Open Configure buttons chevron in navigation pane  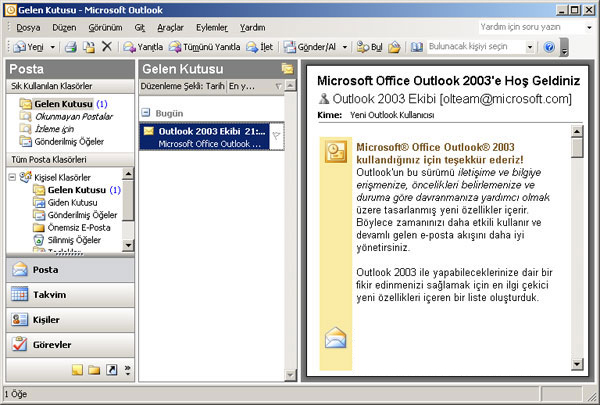pos(127,370)
